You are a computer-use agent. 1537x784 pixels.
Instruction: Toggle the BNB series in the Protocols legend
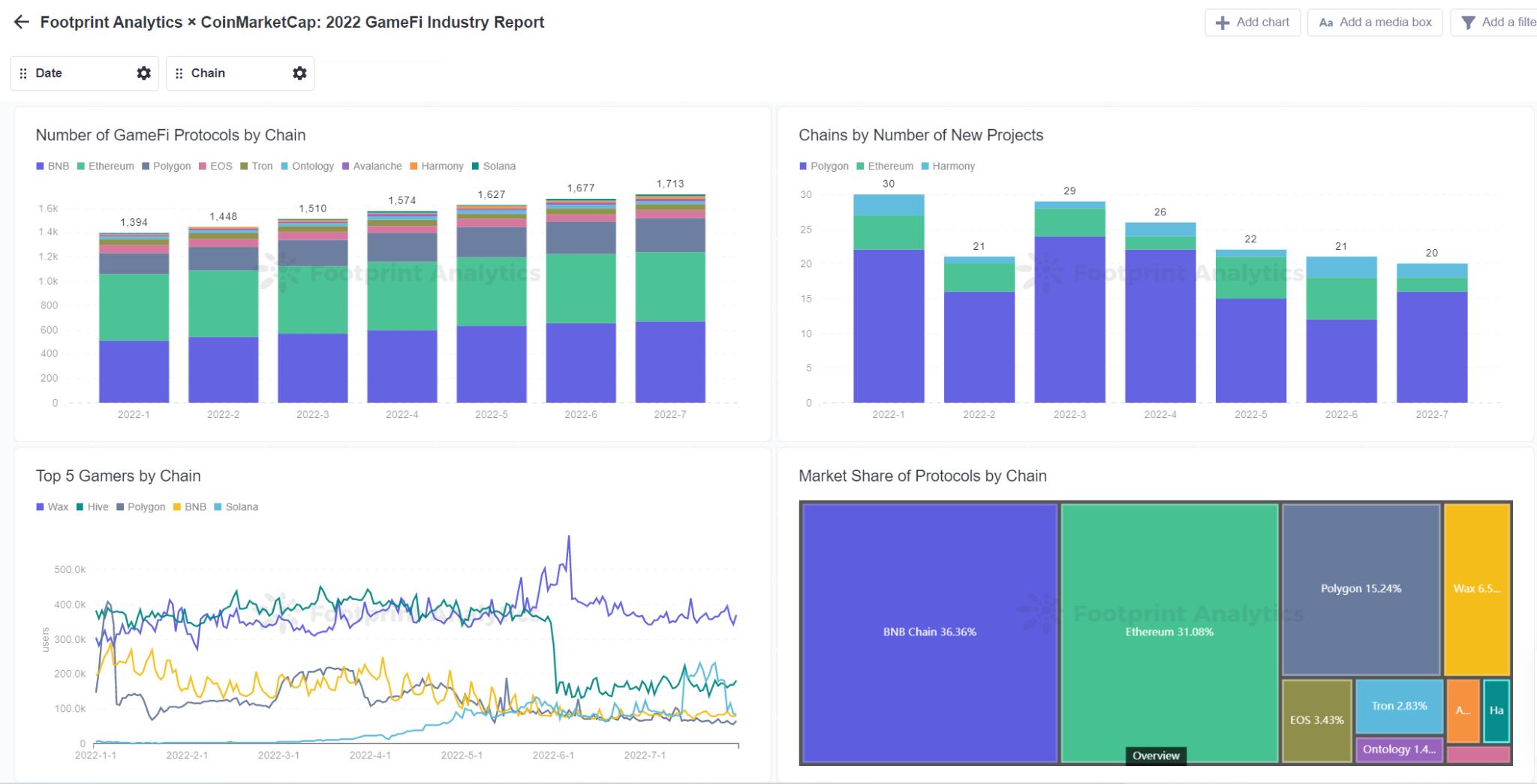(x=53, y=167)
